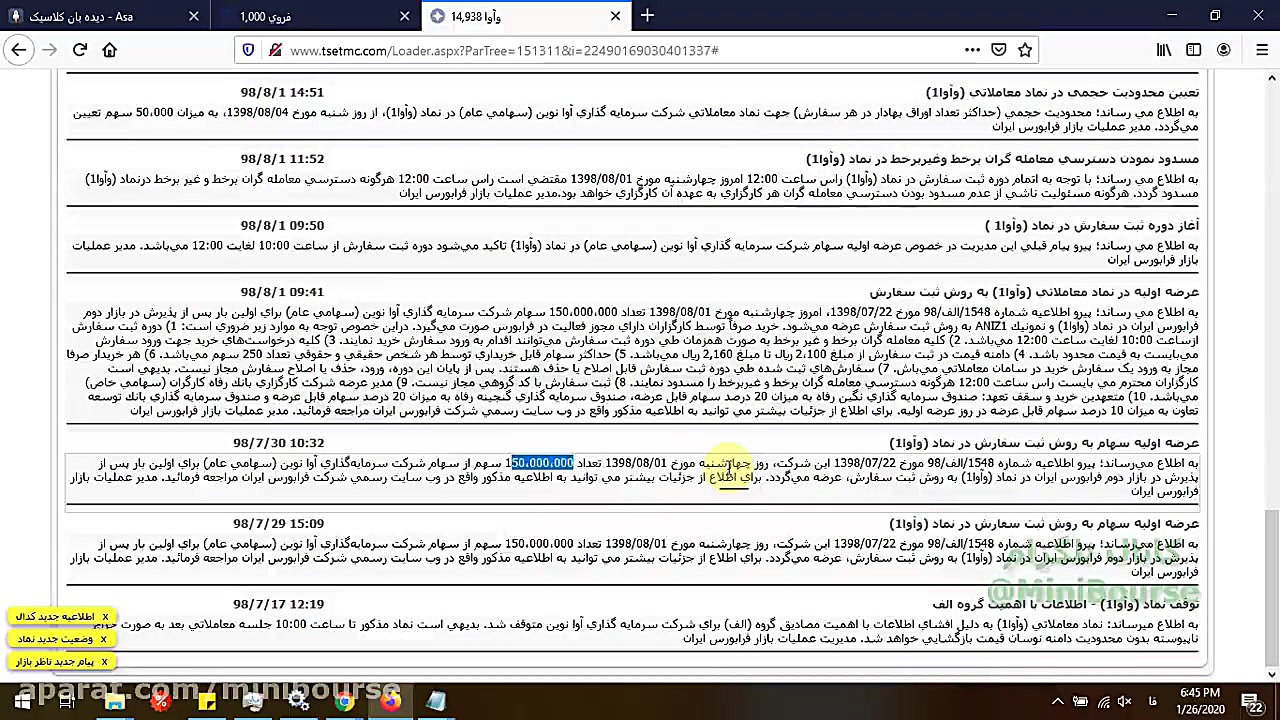The image size is (1280, 720).
Task: Open the page actions three-dots menu
Action: tap(971, 50)
